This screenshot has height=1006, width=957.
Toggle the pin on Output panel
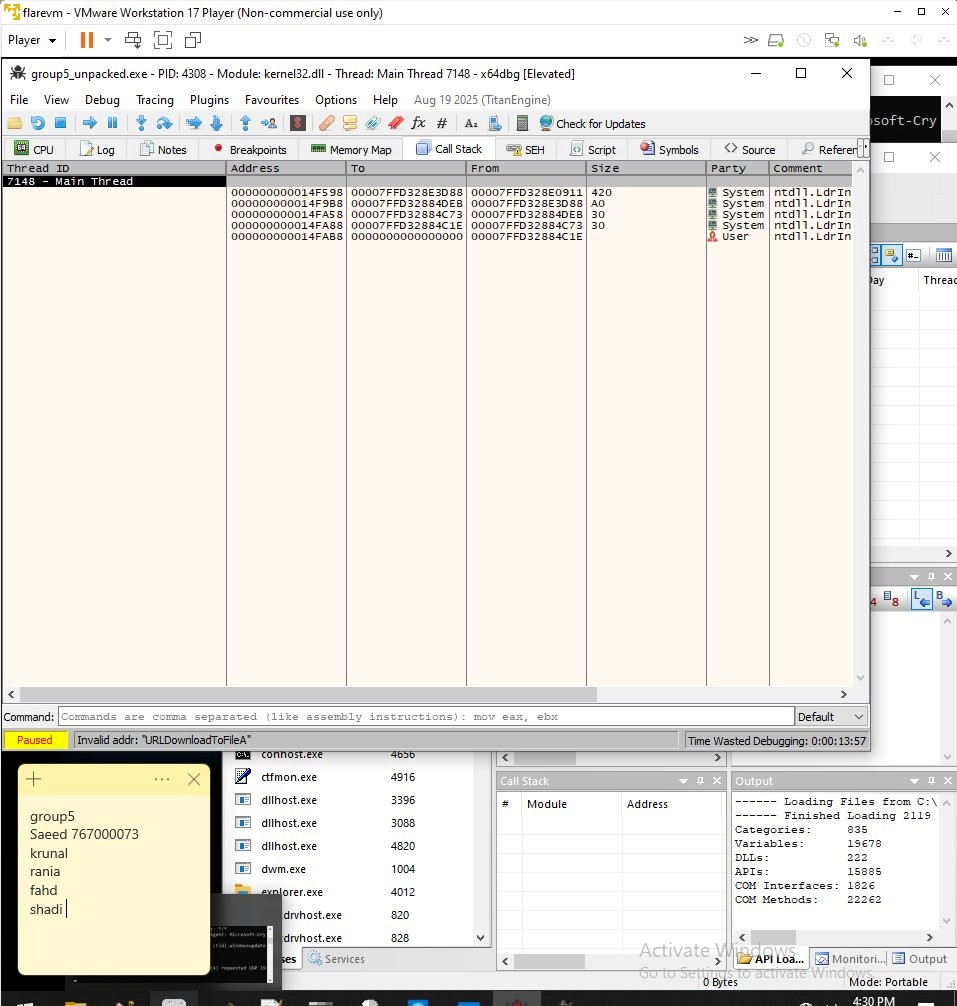[928, 781]
